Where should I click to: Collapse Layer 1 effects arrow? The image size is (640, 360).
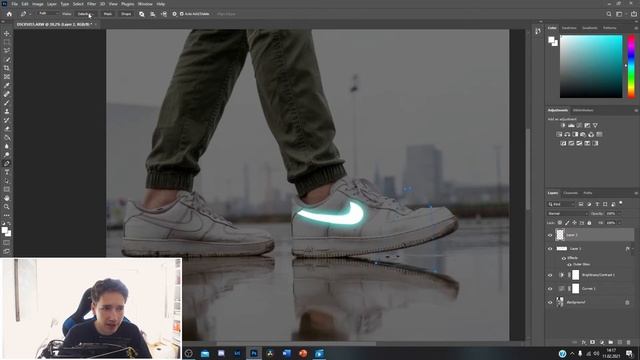pyautogui.click(x=633, y=249)
